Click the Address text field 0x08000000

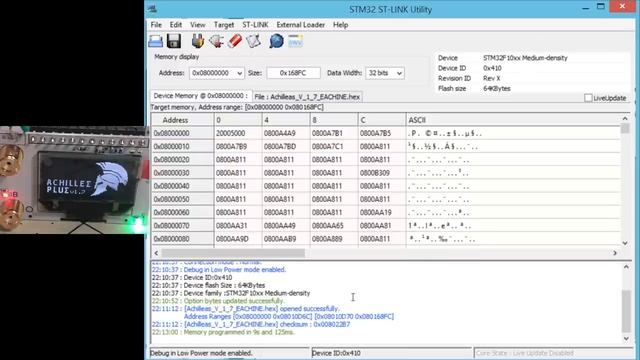tap(212, 73)
